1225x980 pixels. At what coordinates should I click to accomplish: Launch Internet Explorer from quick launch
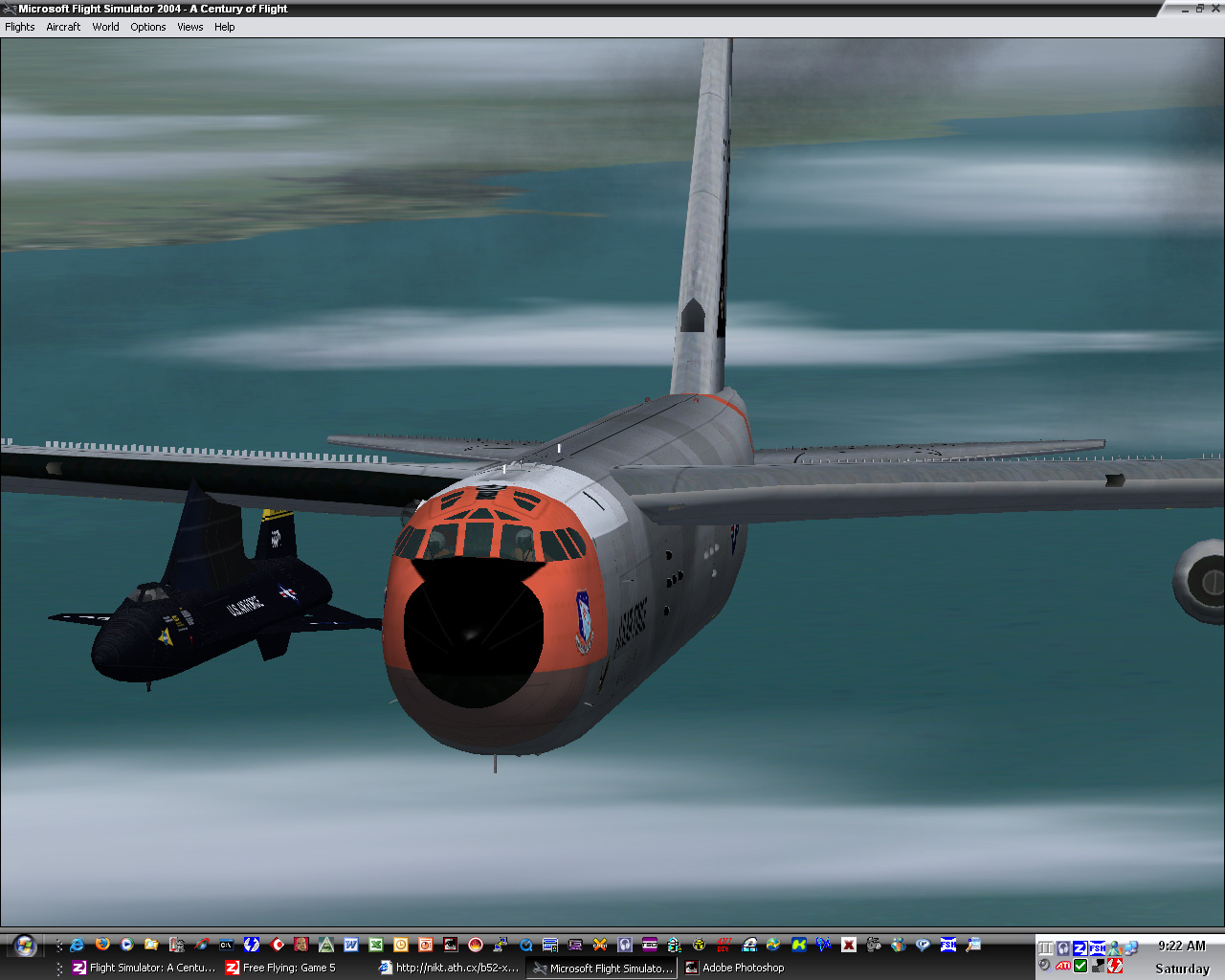tap(78, 945)
